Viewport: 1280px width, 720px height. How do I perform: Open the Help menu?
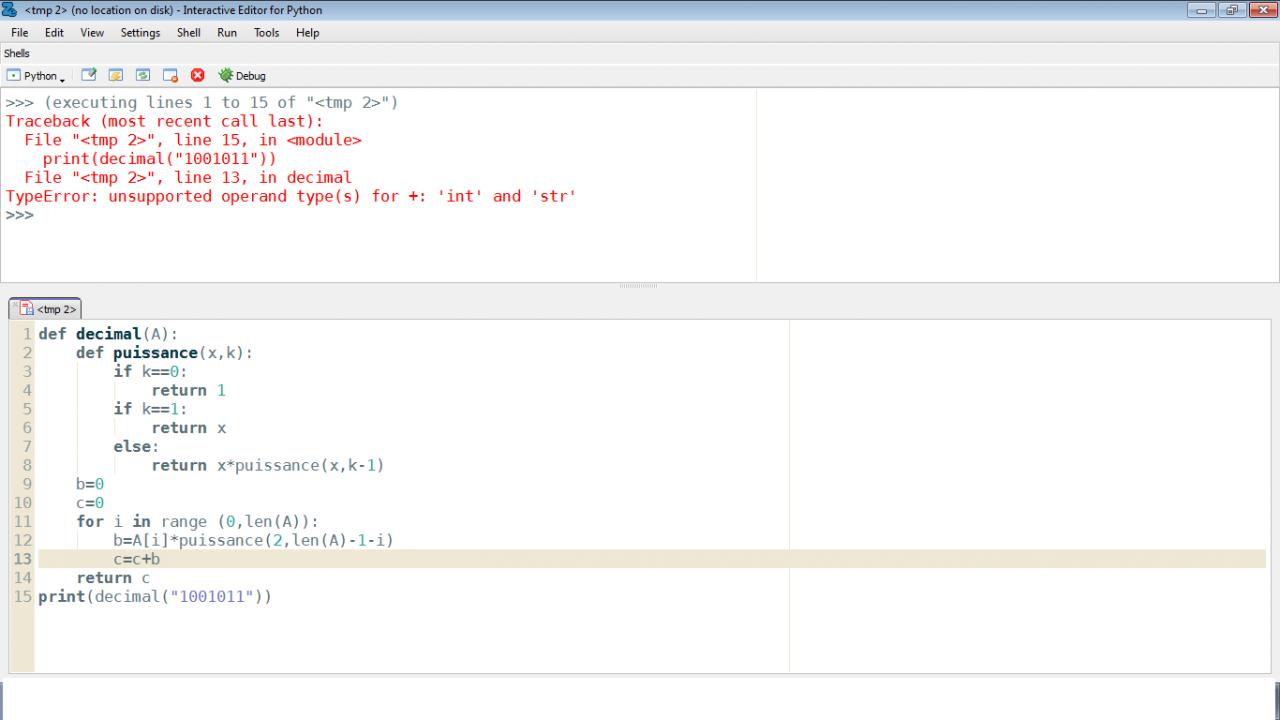[308, 33]
